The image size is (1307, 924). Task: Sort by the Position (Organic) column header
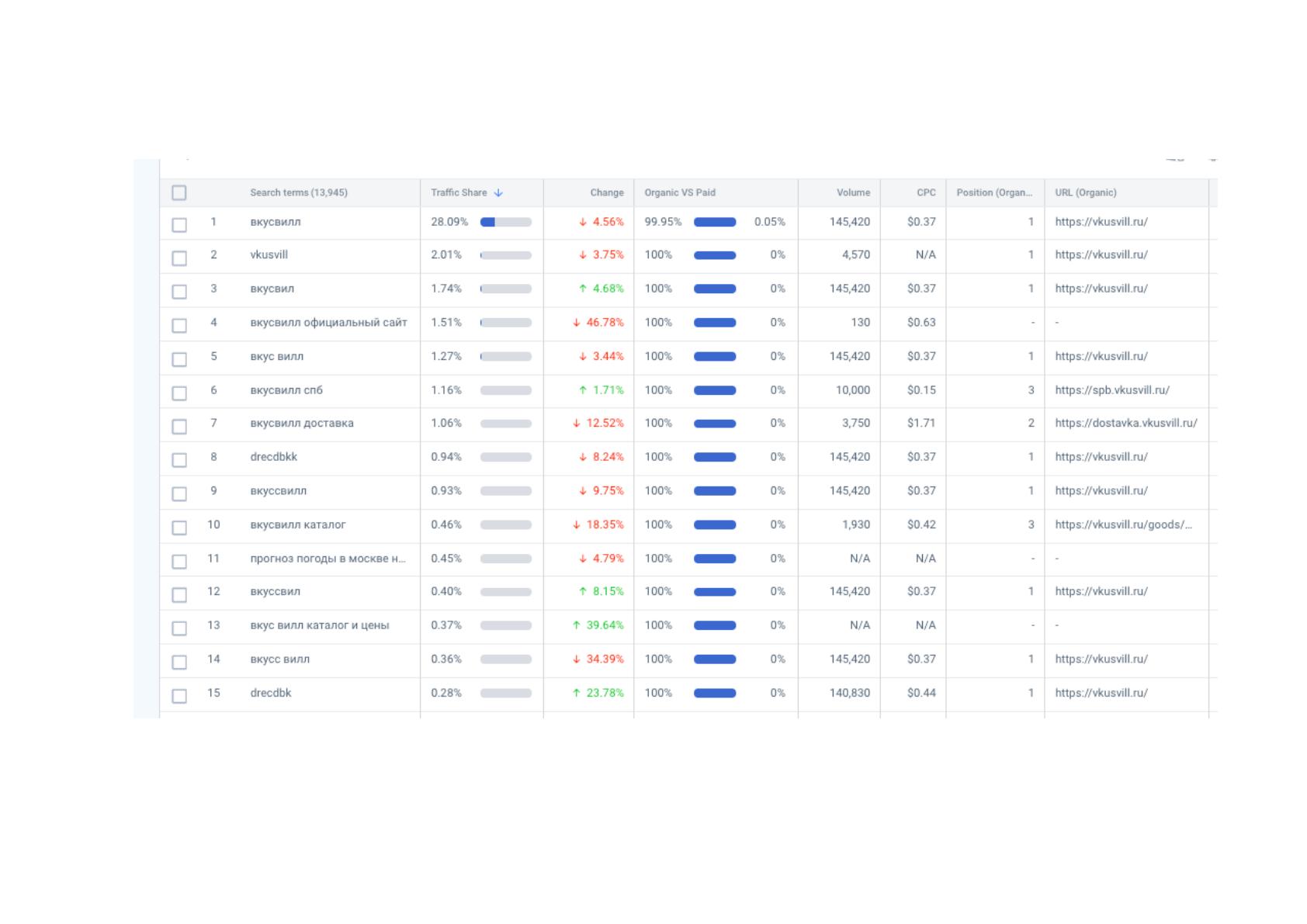point(994,193)
